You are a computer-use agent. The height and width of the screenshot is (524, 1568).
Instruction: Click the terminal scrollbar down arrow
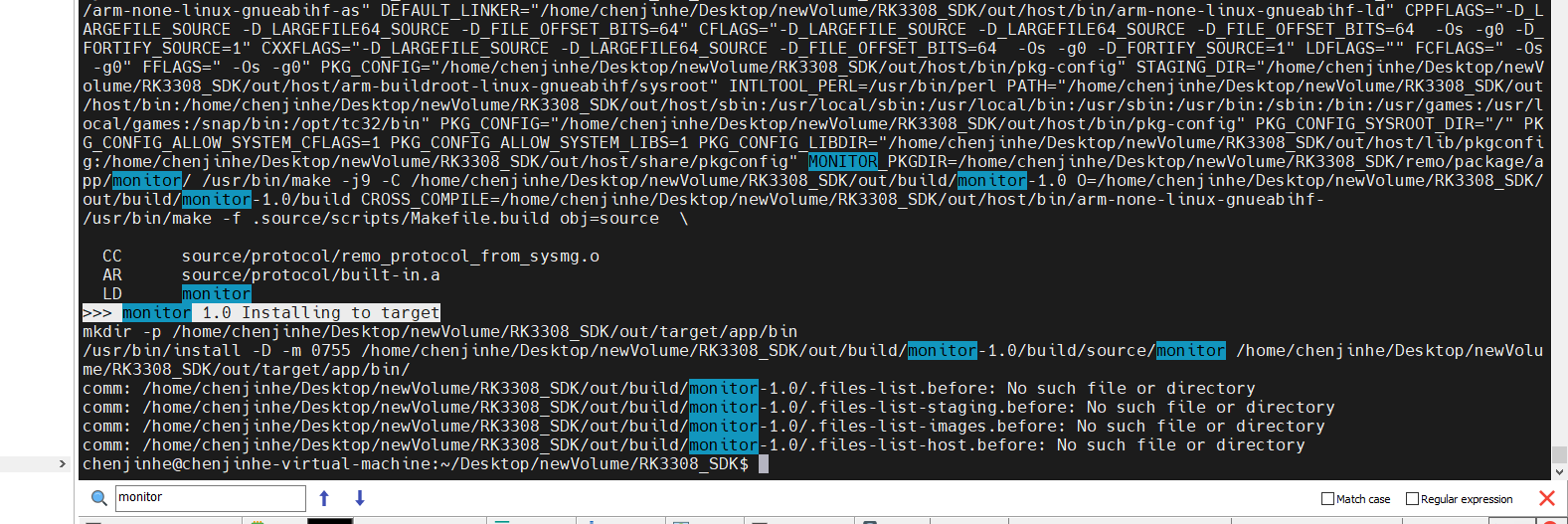point(1559,472)
